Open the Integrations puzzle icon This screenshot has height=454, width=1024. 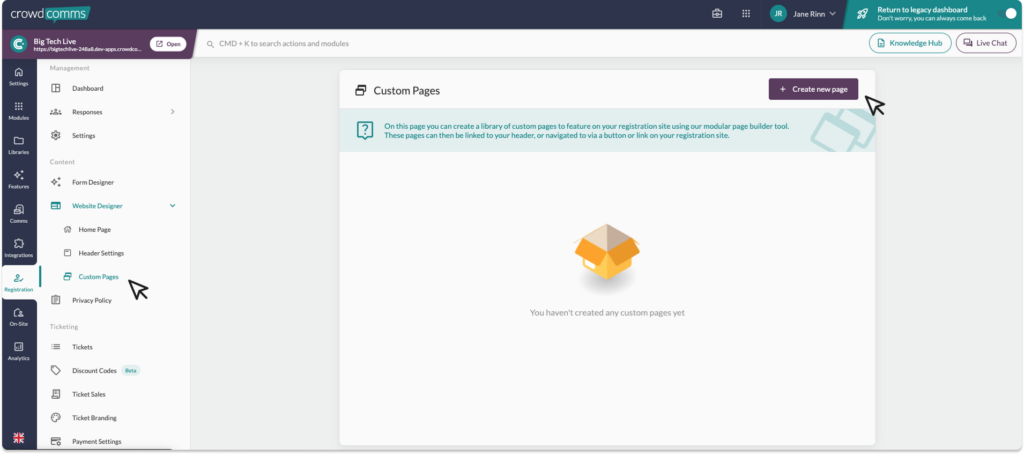point(18,247)
